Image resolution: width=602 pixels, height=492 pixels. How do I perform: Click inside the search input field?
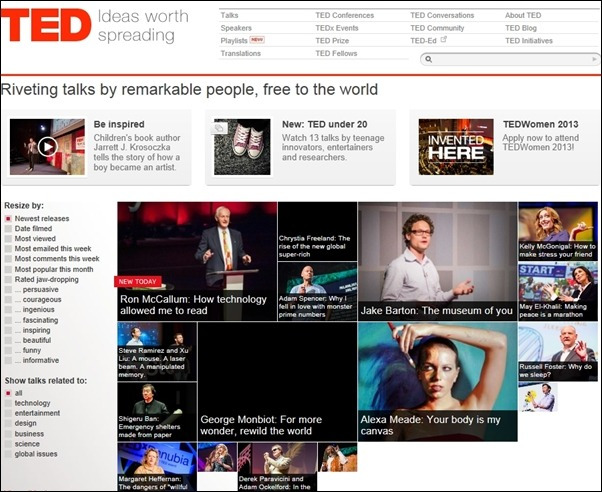[x=511, y=59]
